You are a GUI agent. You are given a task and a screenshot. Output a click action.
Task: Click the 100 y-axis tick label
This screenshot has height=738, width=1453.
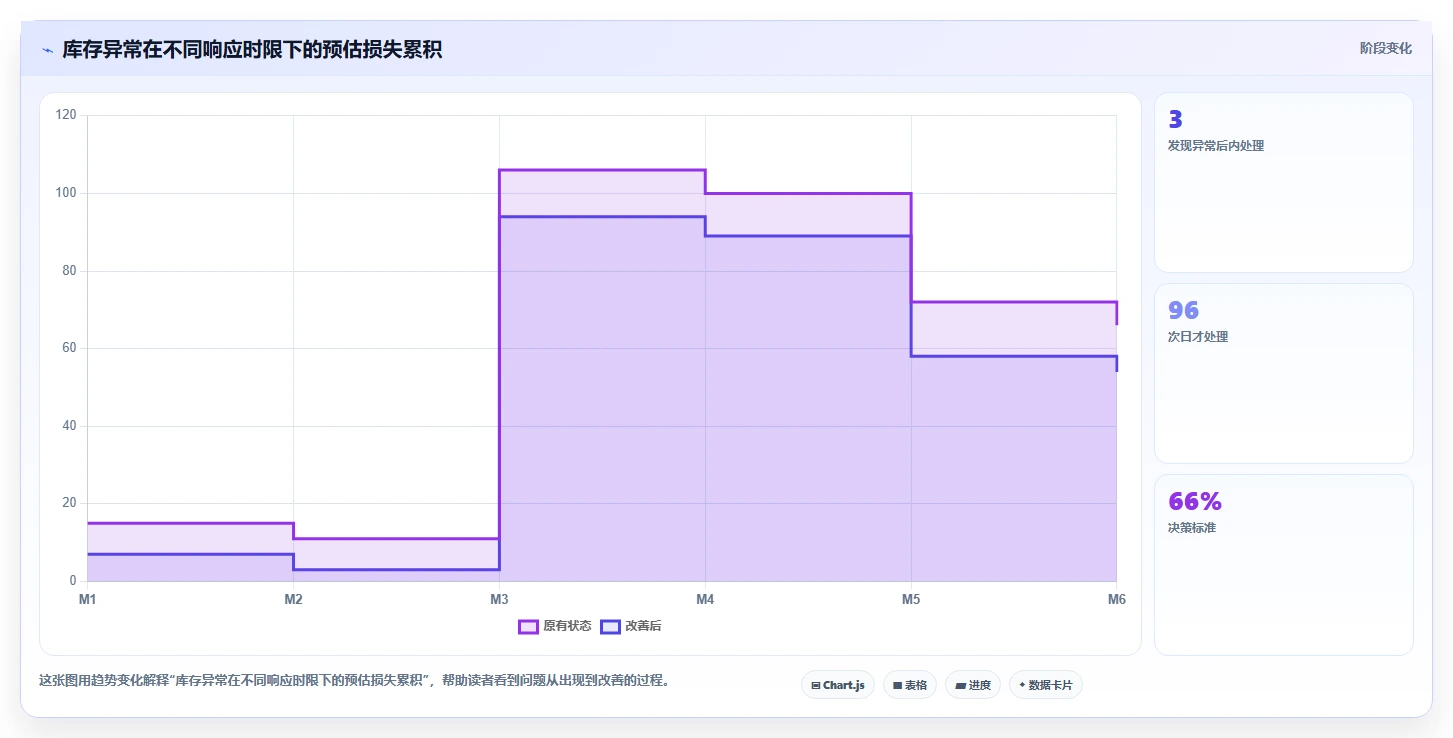(66, 193)
